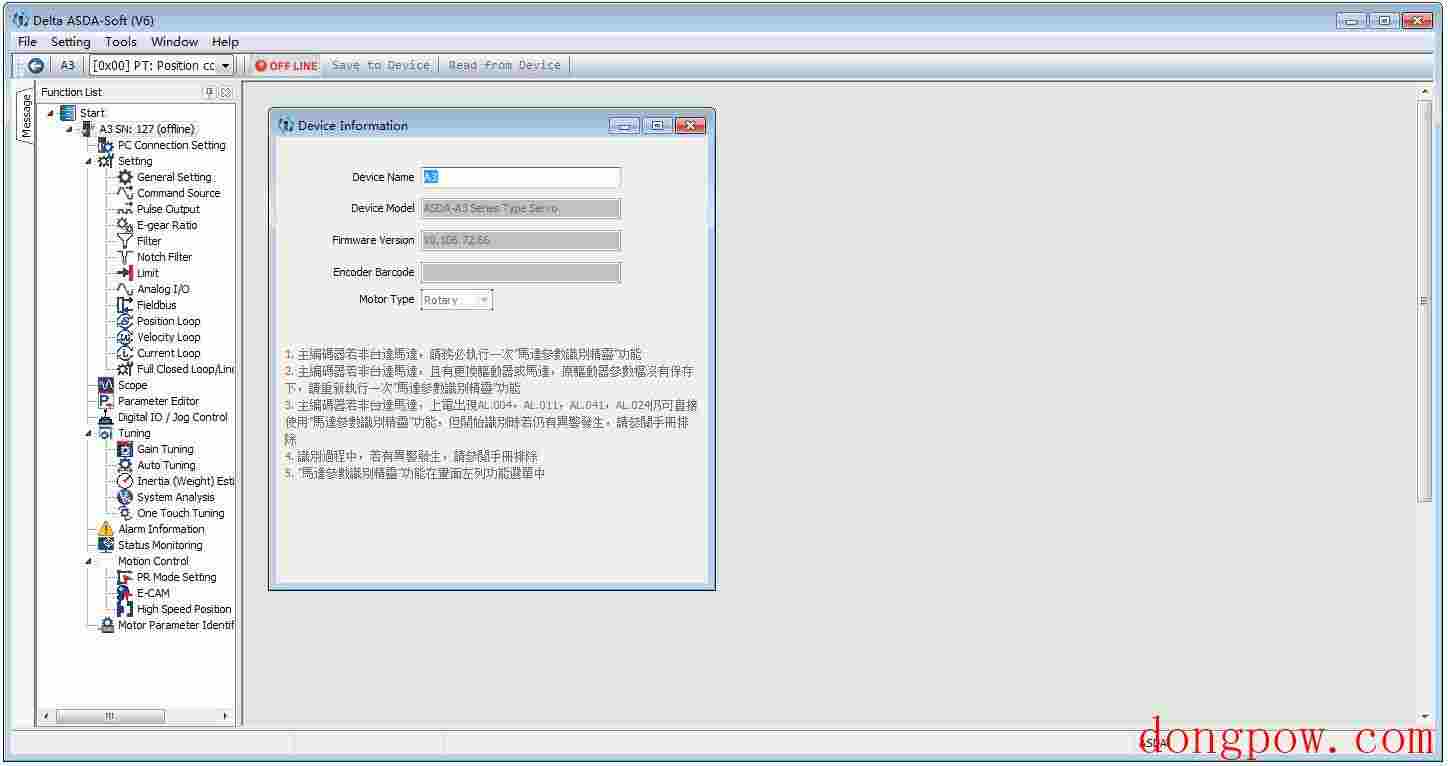
Task: Select Digital IO / Jog Control icon
Action: click(106, 417)
